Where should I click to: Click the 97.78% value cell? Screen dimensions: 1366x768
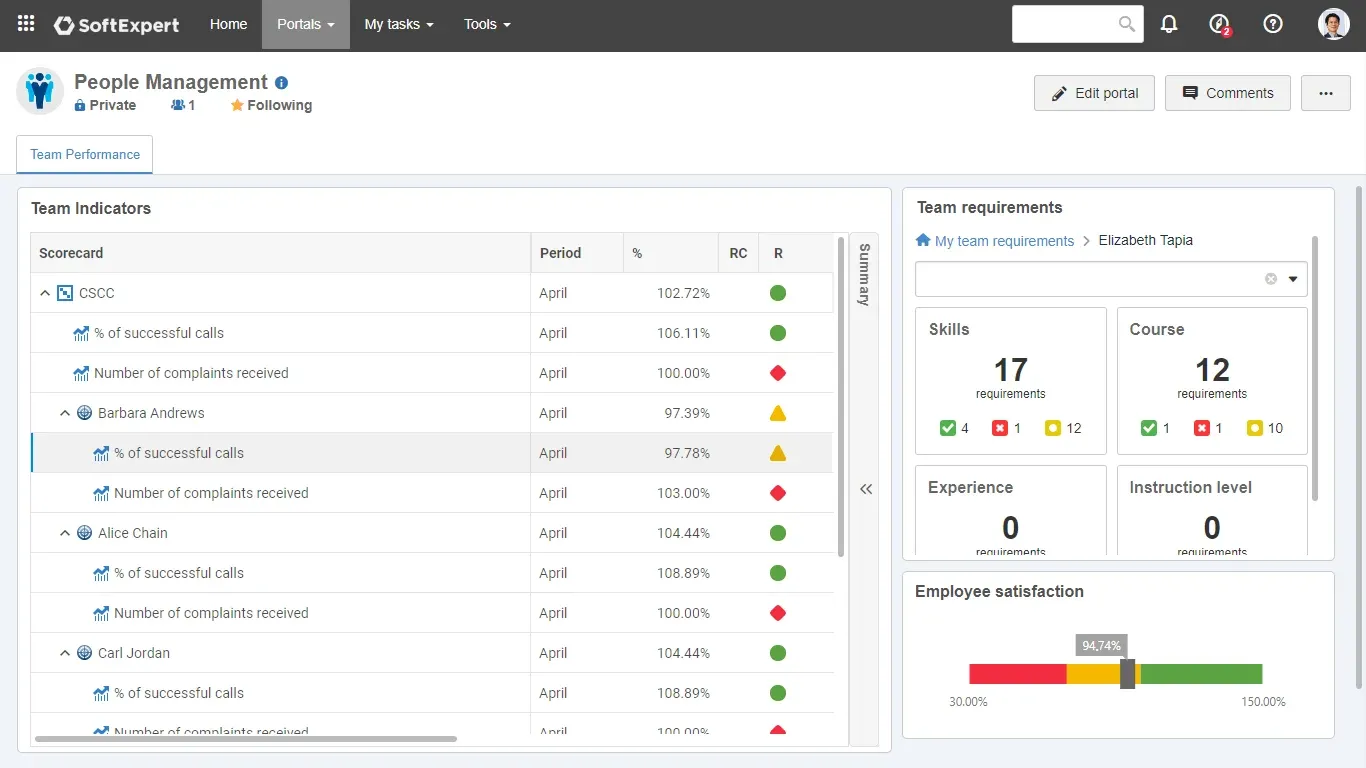coord(670,453)
